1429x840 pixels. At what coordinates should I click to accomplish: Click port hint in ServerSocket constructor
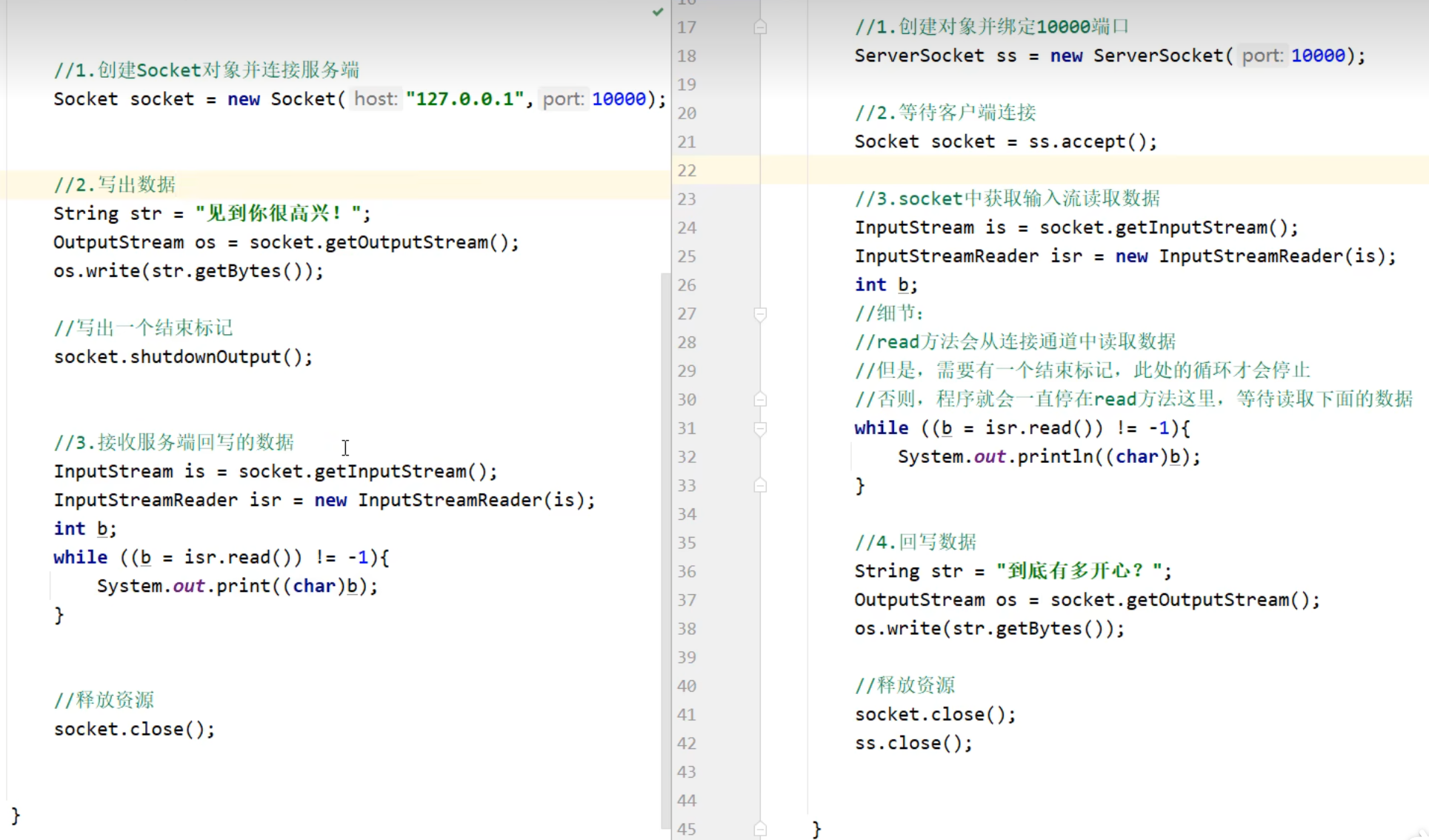1262,56
